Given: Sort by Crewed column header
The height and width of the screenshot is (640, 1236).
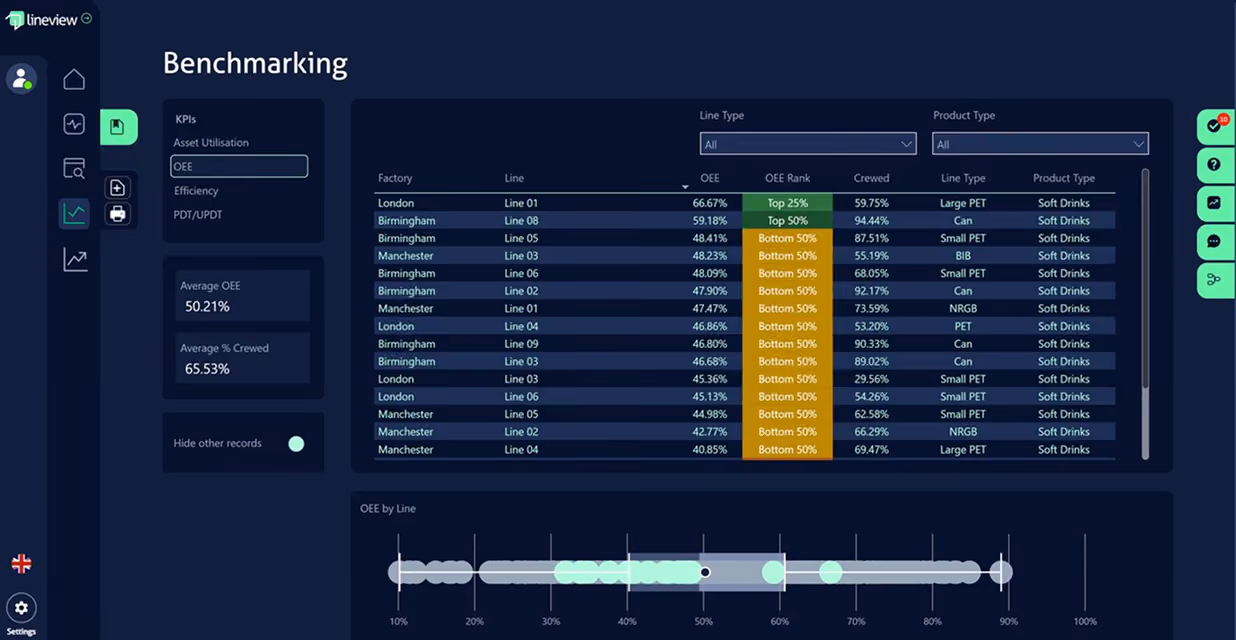Looking at the screenshot, I should click(x=871, y=178).
